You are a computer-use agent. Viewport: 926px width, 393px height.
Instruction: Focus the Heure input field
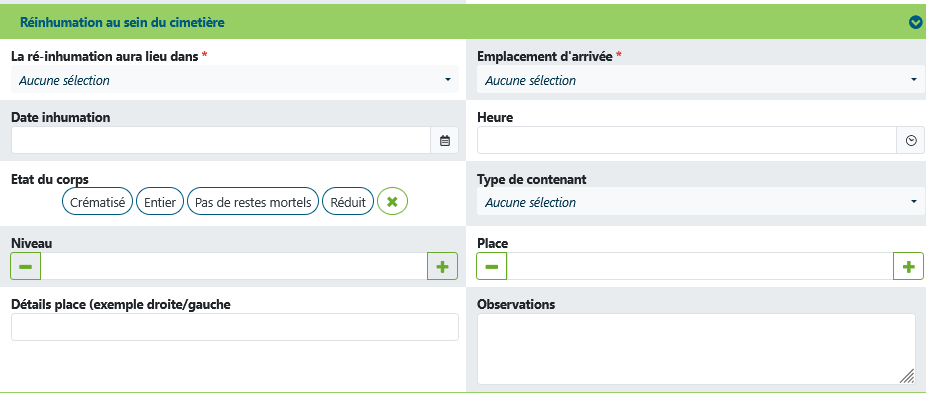coord(687,141)
